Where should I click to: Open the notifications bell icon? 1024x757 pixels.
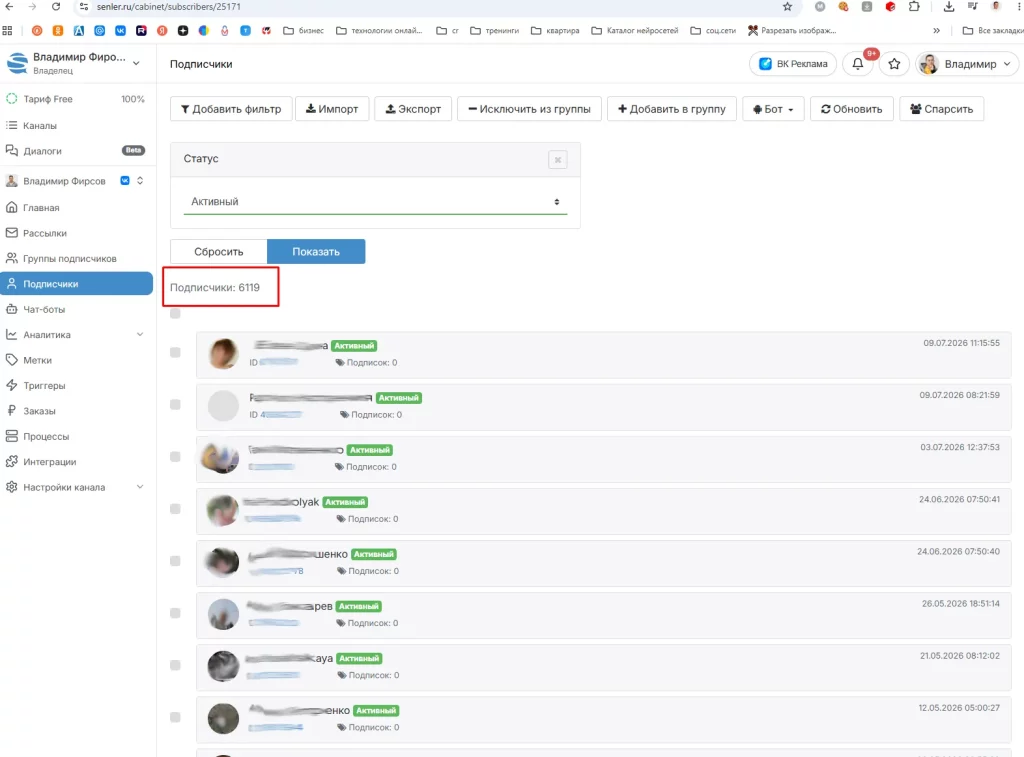pyautogui.click(x=857, y=64)
